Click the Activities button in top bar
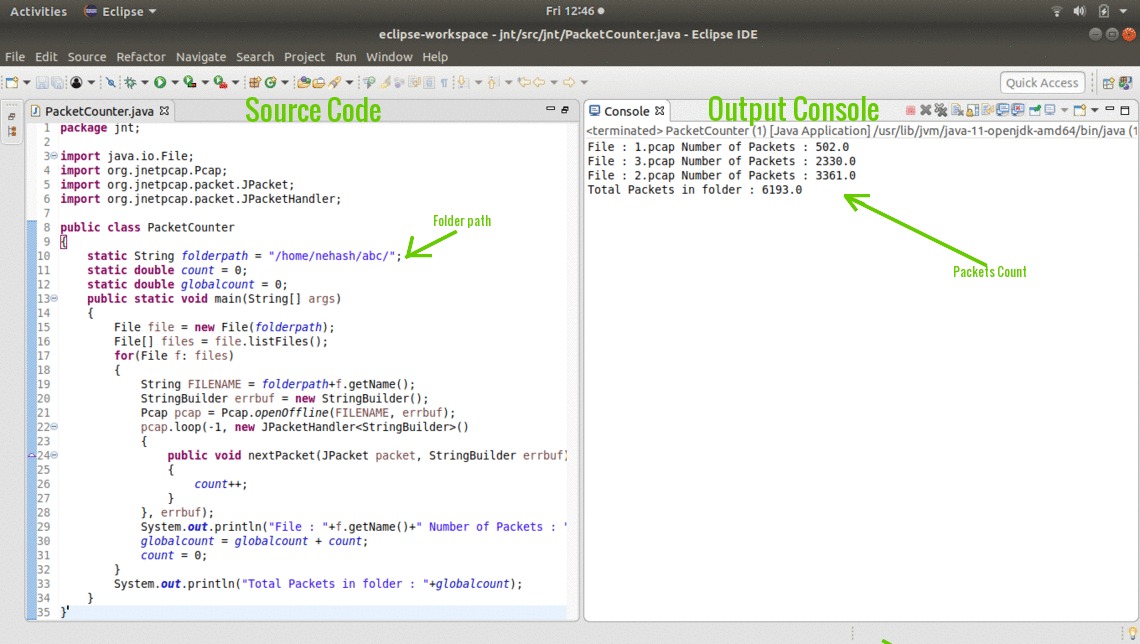1140x644 pixels. click(x=38, y=11)
